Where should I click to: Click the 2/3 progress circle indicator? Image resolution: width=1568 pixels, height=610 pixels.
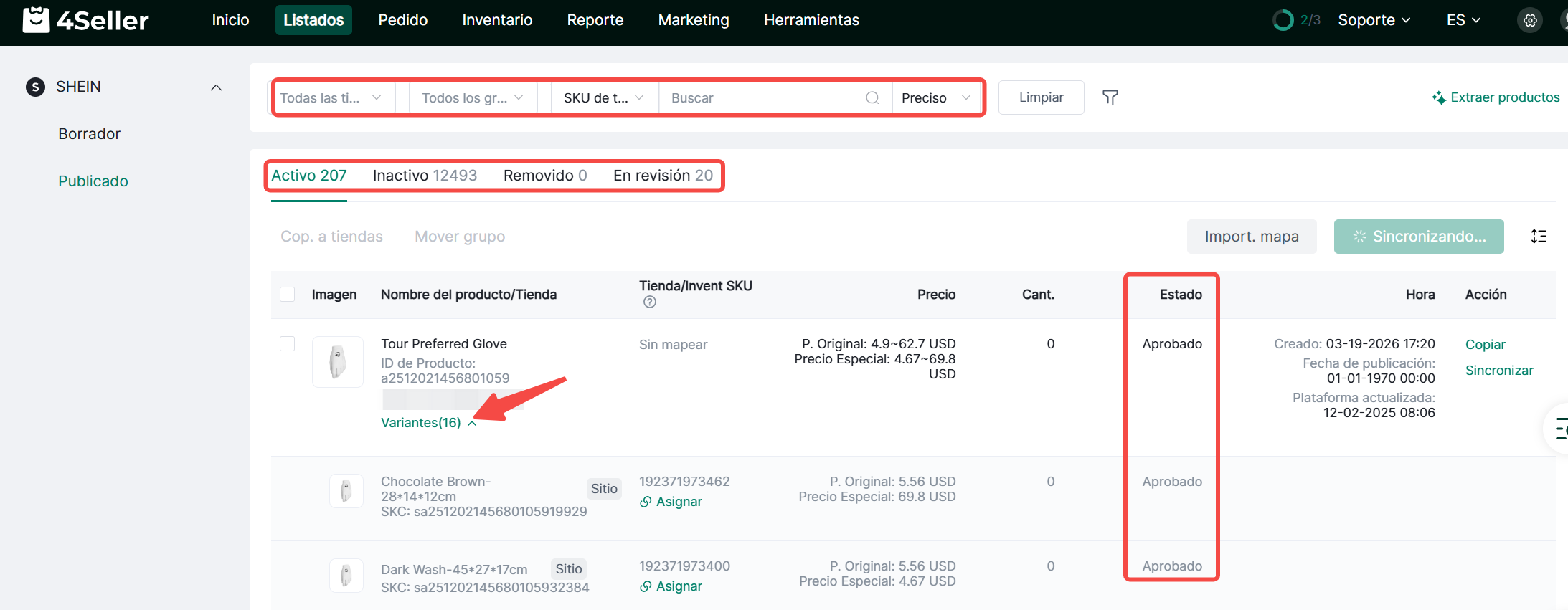(x=1283, y=20)
